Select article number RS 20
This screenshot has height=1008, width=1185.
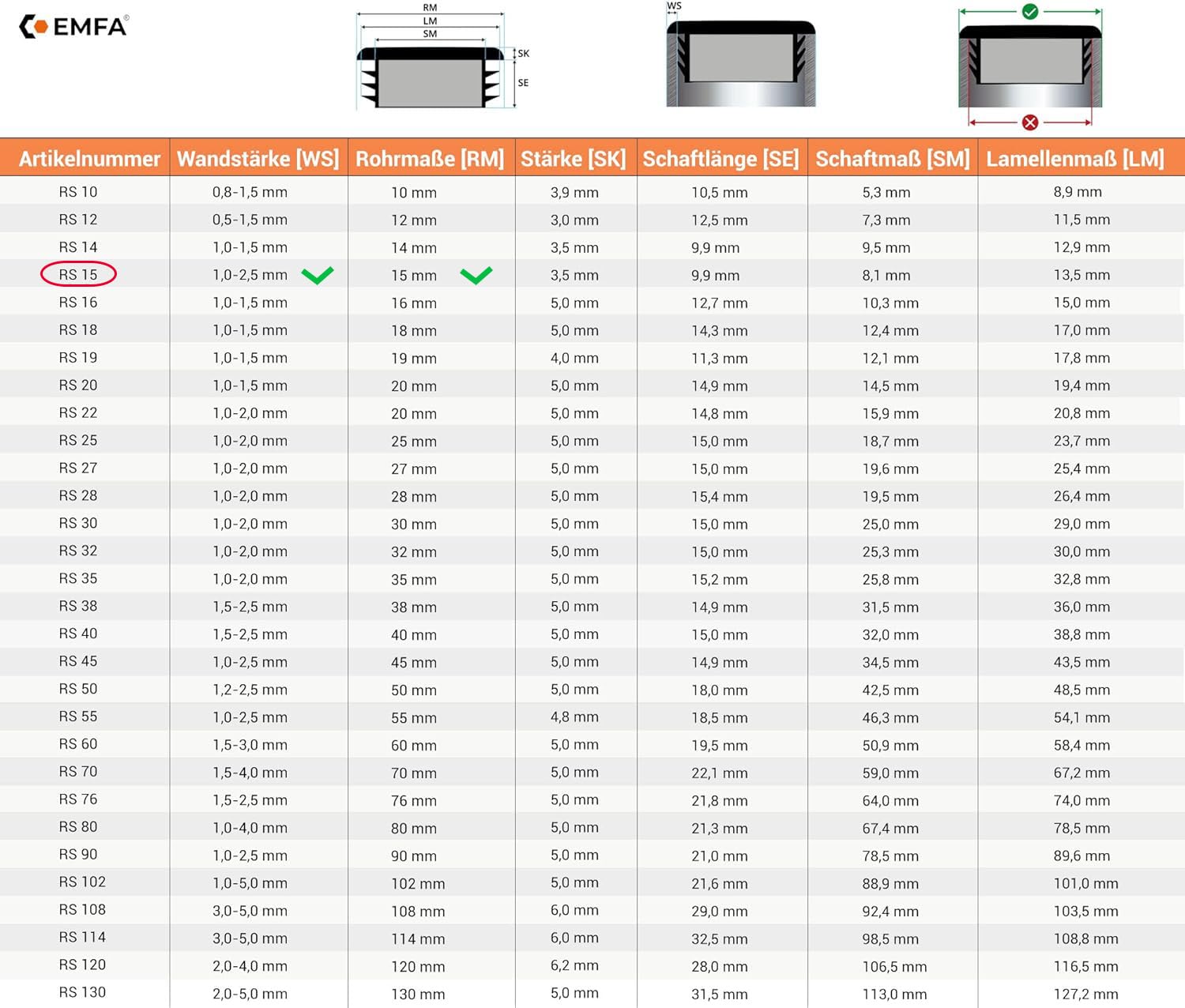pyautogui.click(x=78, y=386)
